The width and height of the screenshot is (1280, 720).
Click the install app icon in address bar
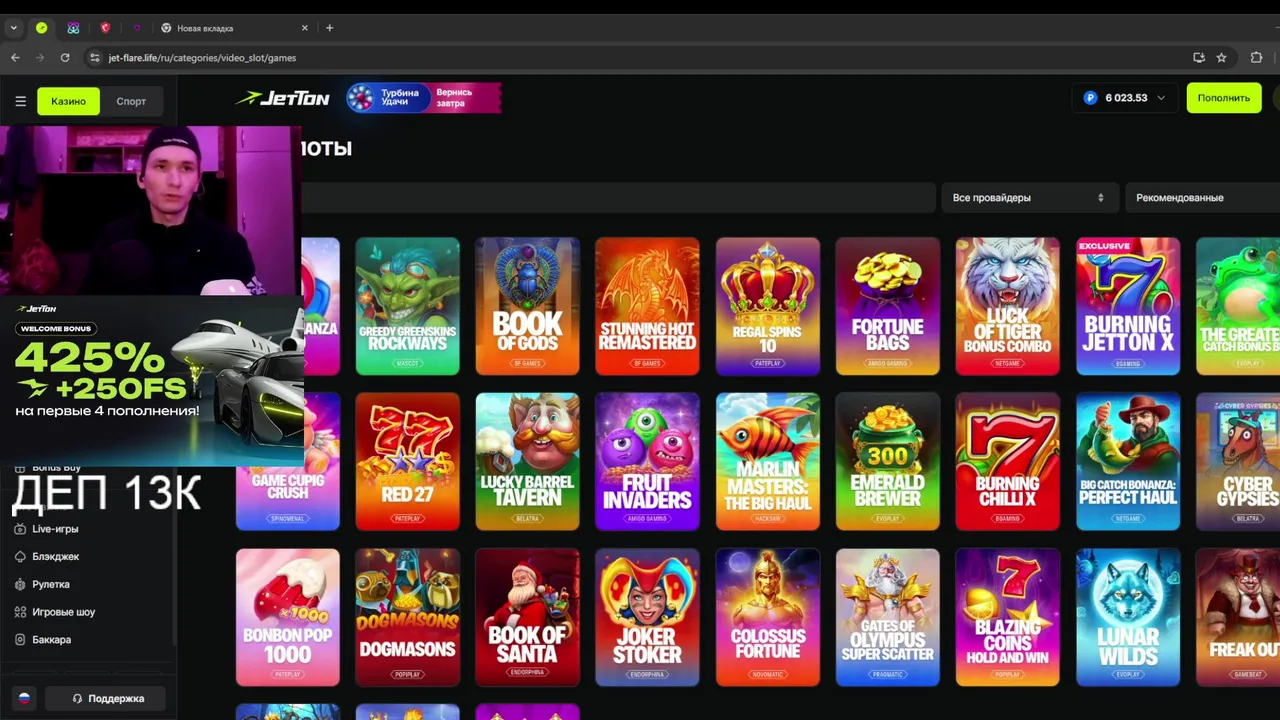1199,58
